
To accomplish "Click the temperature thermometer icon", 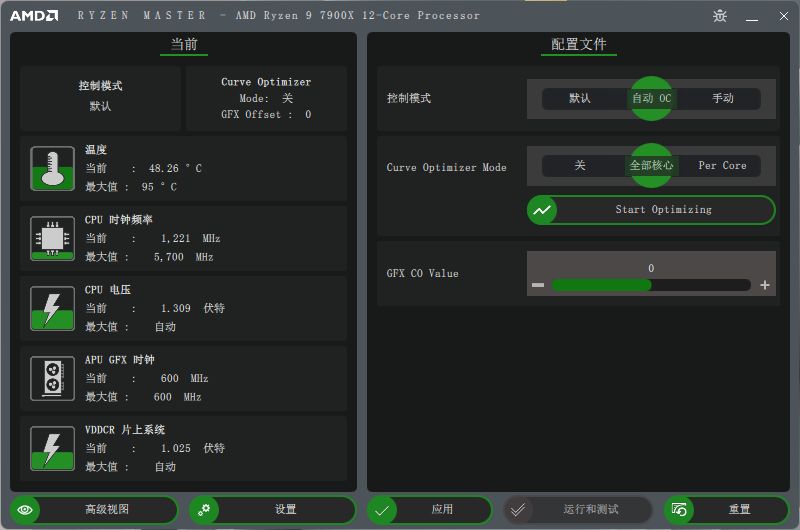I will (53, 168).
